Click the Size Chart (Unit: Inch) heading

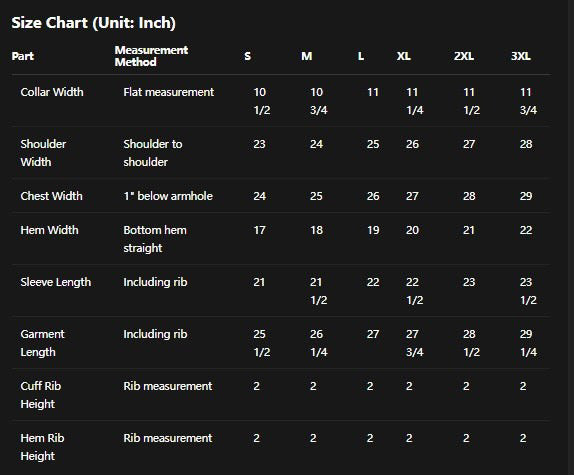pyautogui.click(x=93, y=23)
